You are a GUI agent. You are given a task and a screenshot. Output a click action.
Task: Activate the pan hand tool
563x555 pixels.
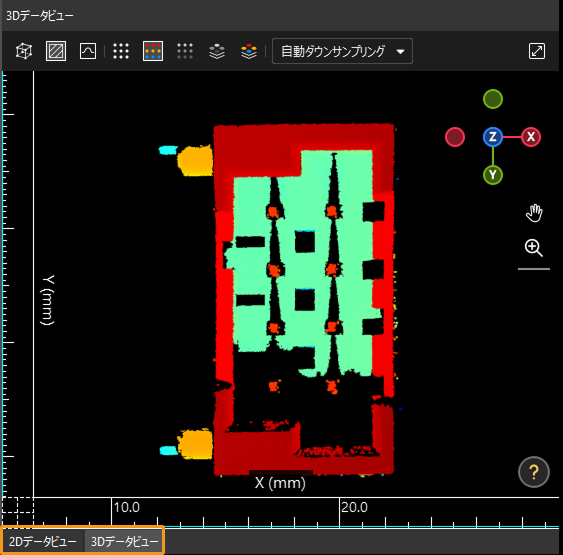[534, 213]
